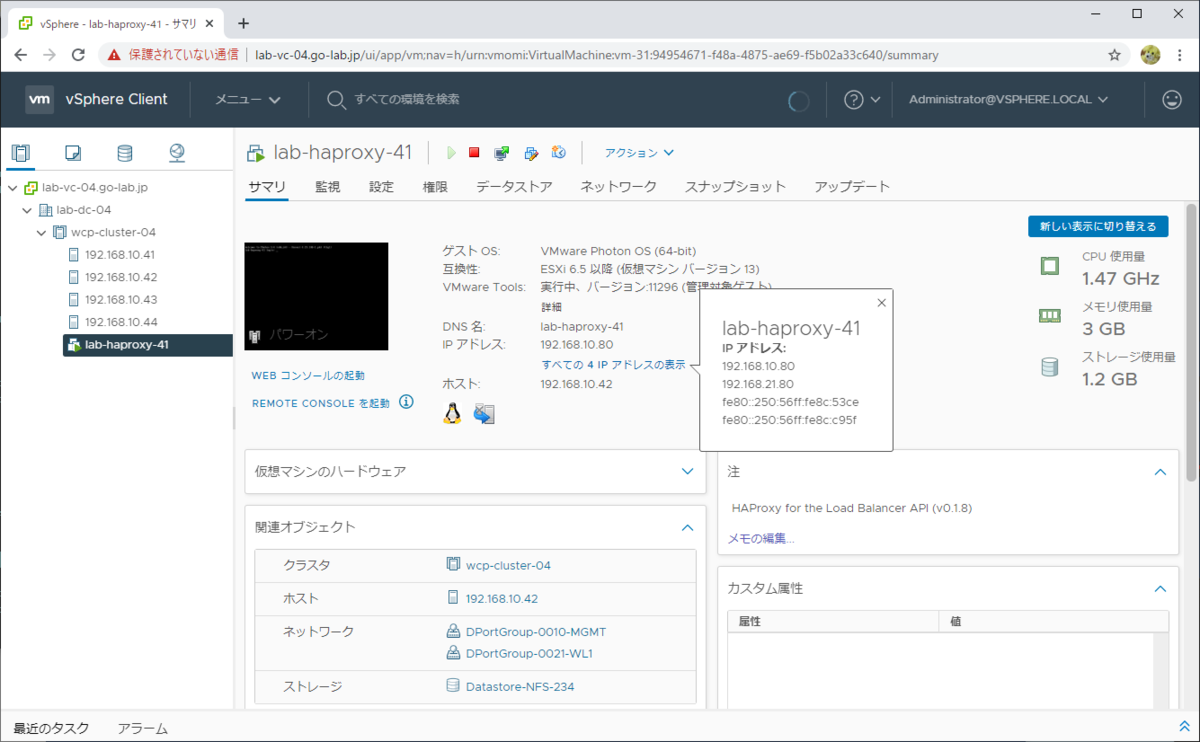Click the VM tools icon beside penguin
The width and height of the screenshot is (1200, 742).
485,413
